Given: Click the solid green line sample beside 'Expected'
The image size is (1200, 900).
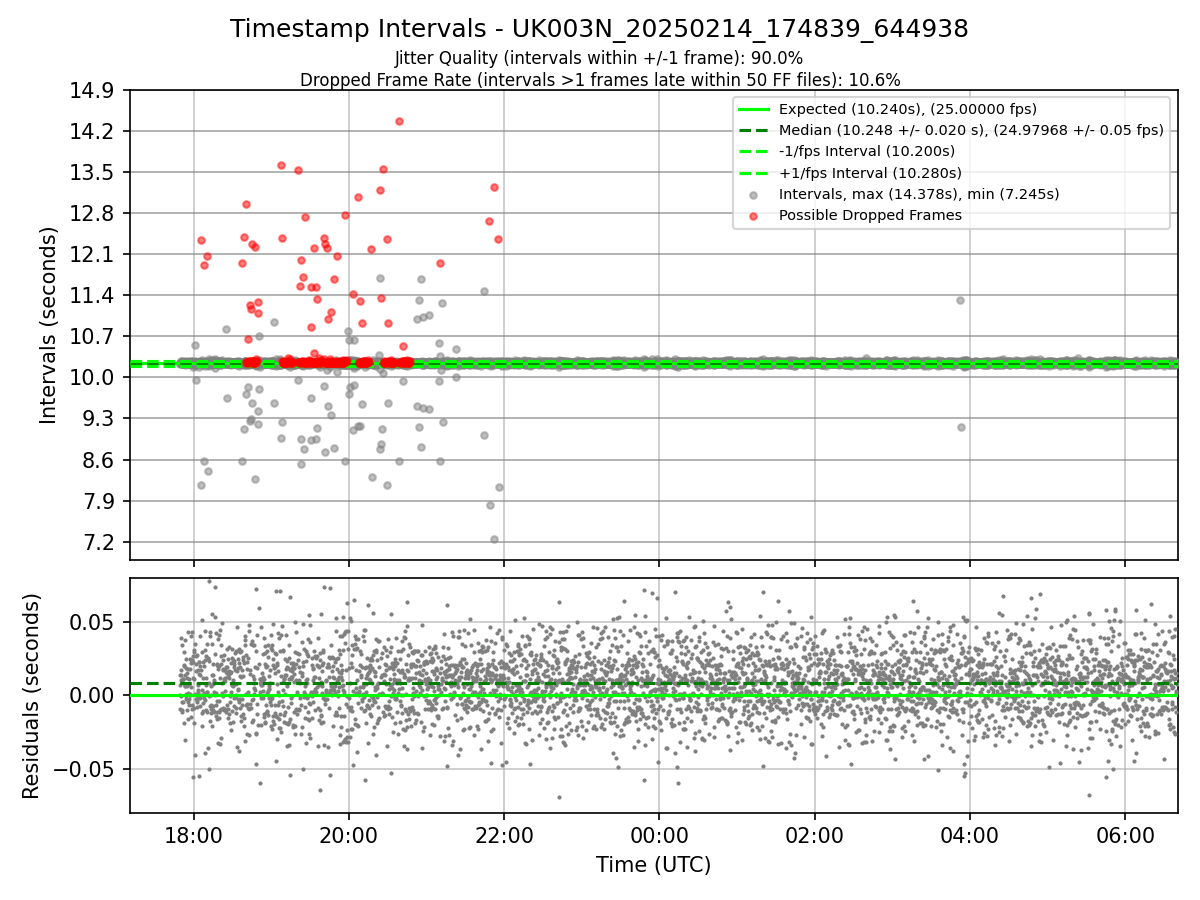Looking at the screenshot, I should coord(753,109).
